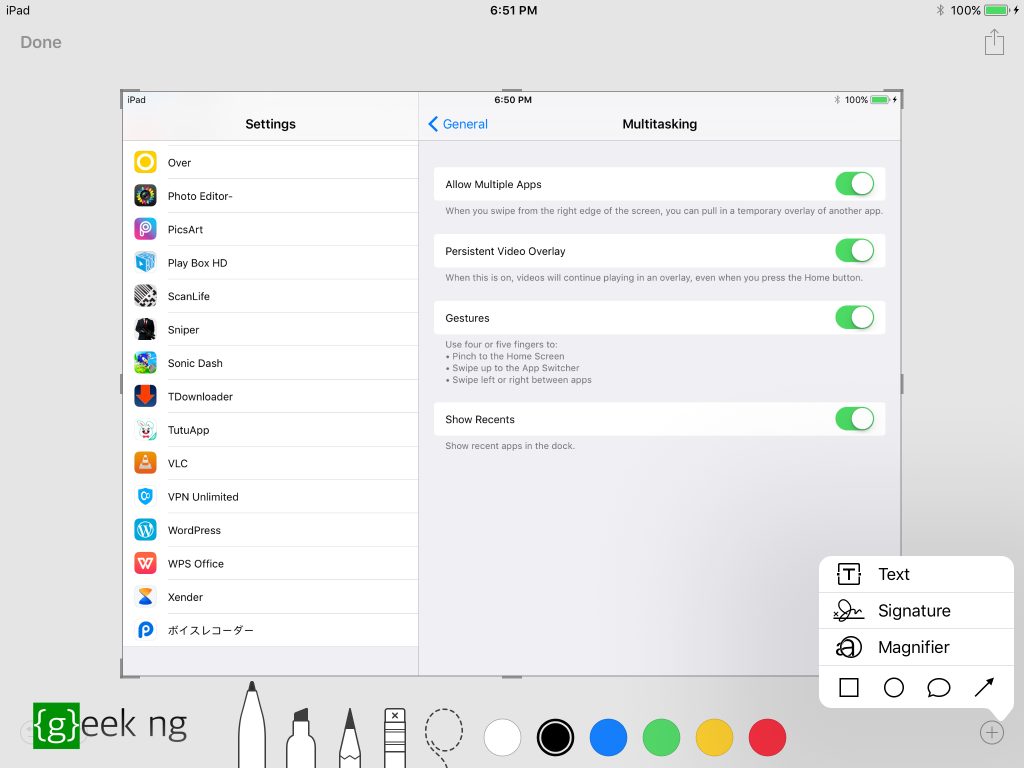Viewport: 1024px width, 768px height.
Task: Select the highlighter marker tool
Action: (300, 738)
